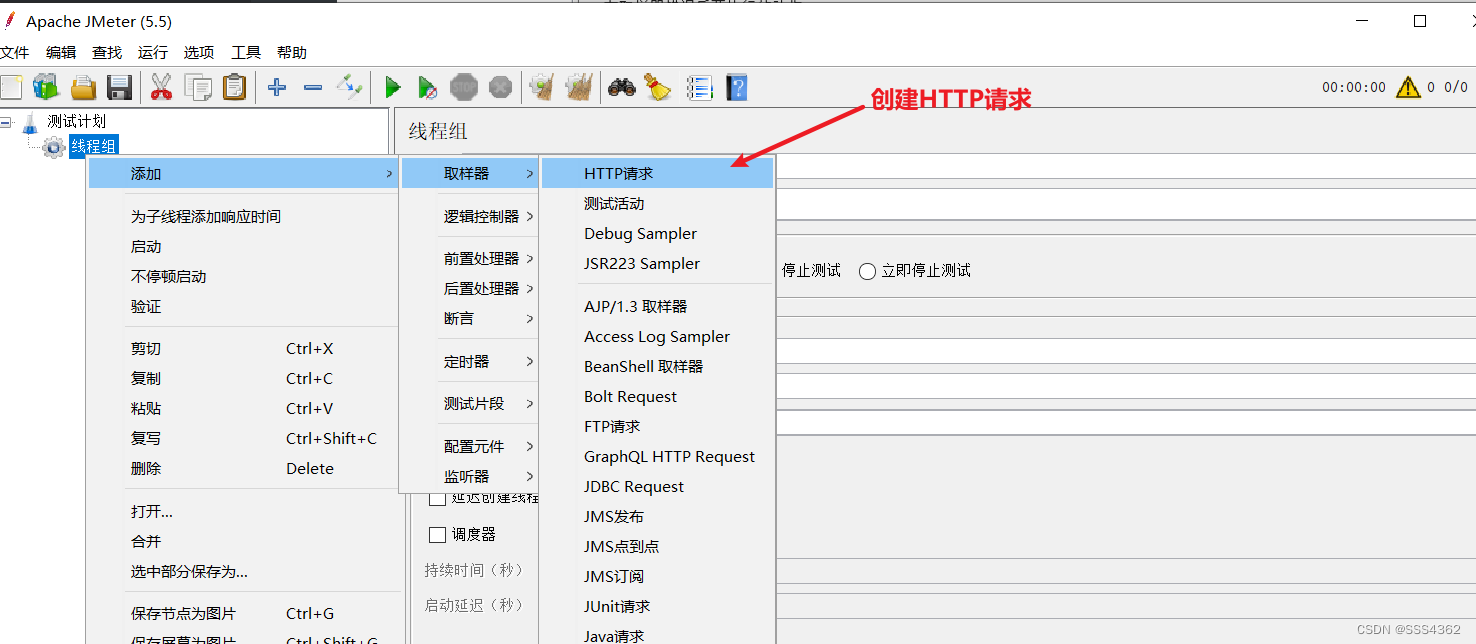This screenshot has width=1476, height=644.
Task: Open the 帮助 menu
Action: 292,52
